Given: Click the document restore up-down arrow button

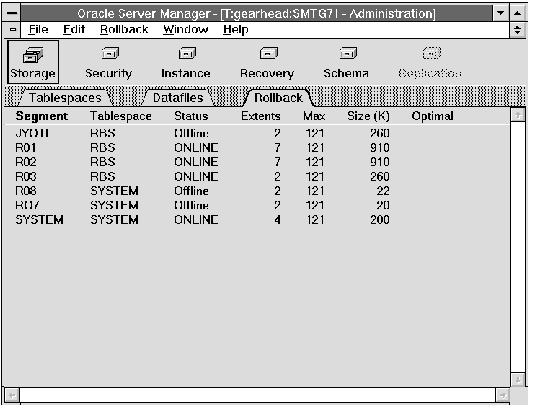Looking at the screenshot, I should pyautogui.click(x=518, y=30).
